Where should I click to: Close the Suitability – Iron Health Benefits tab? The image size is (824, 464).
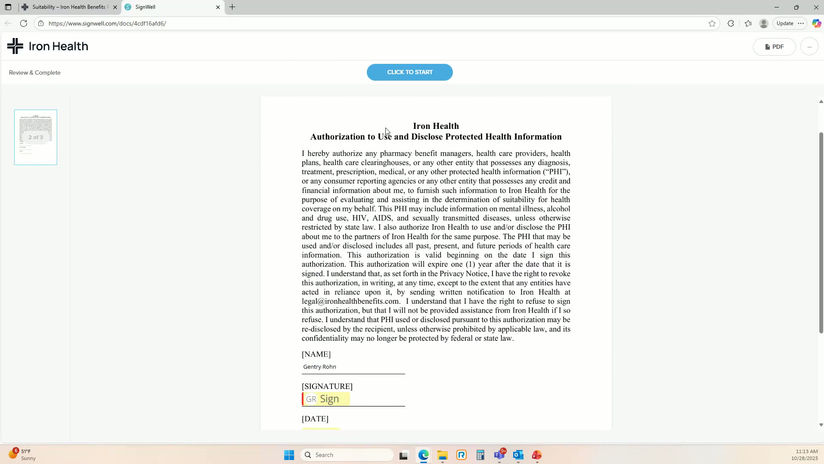tap(115, 7)
